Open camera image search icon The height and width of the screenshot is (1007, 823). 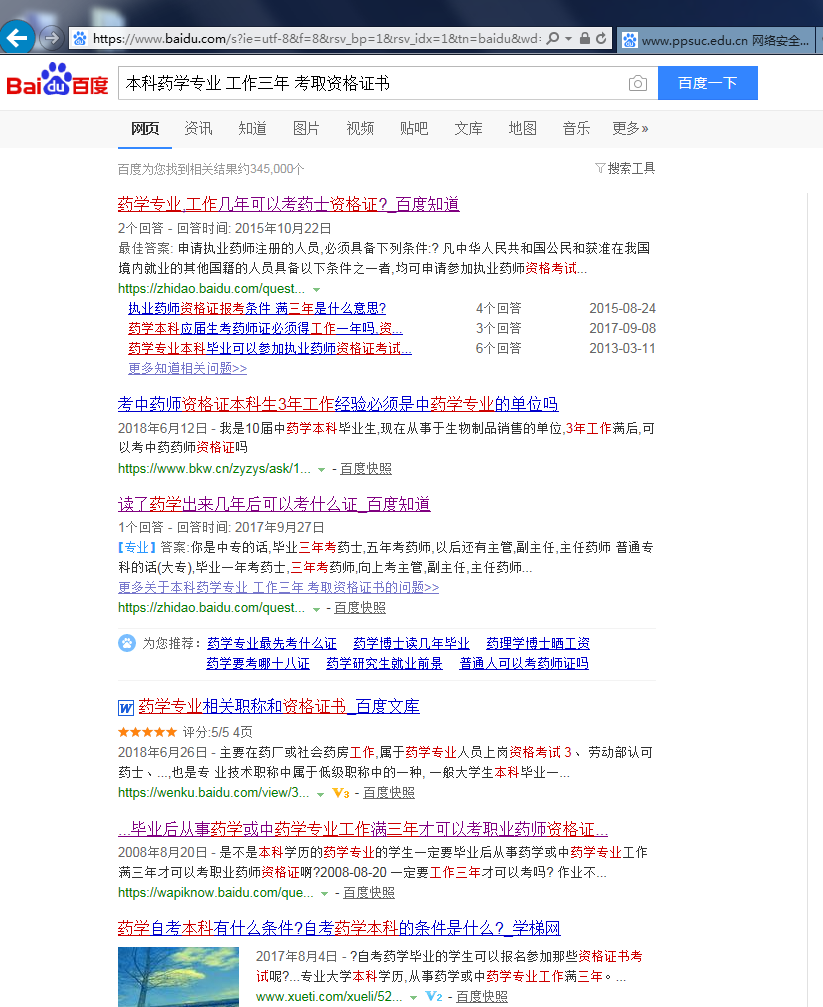(637, 83)
